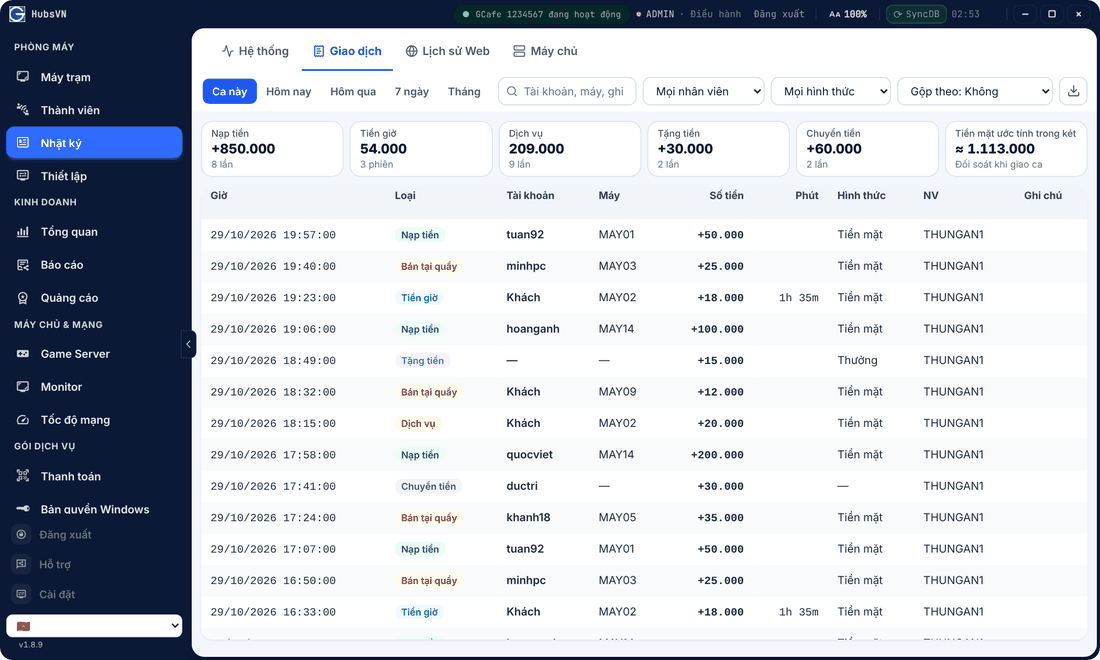Collapse the sidebar with the chevron handle
The height and width of the screenshot is (660, 1100).
pos(188,344)
